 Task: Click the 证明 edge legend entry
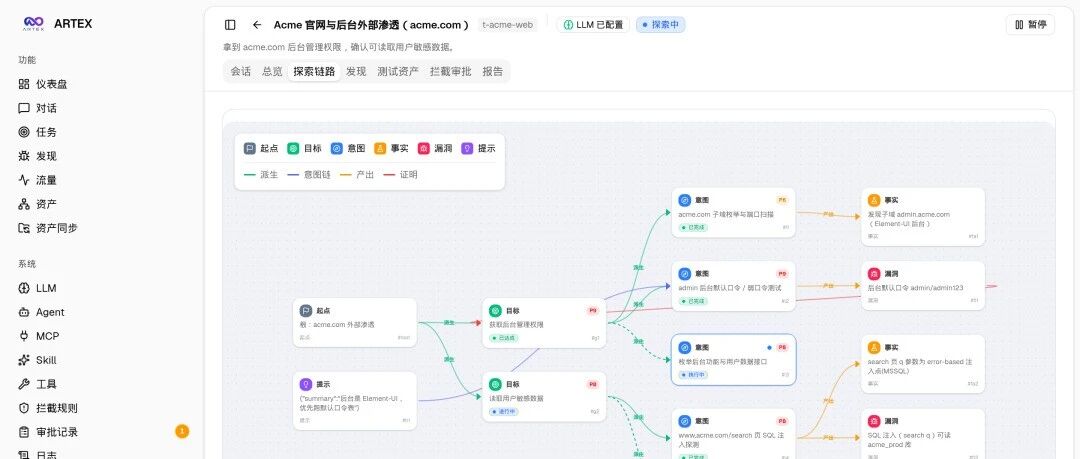[x=400, y=175]
